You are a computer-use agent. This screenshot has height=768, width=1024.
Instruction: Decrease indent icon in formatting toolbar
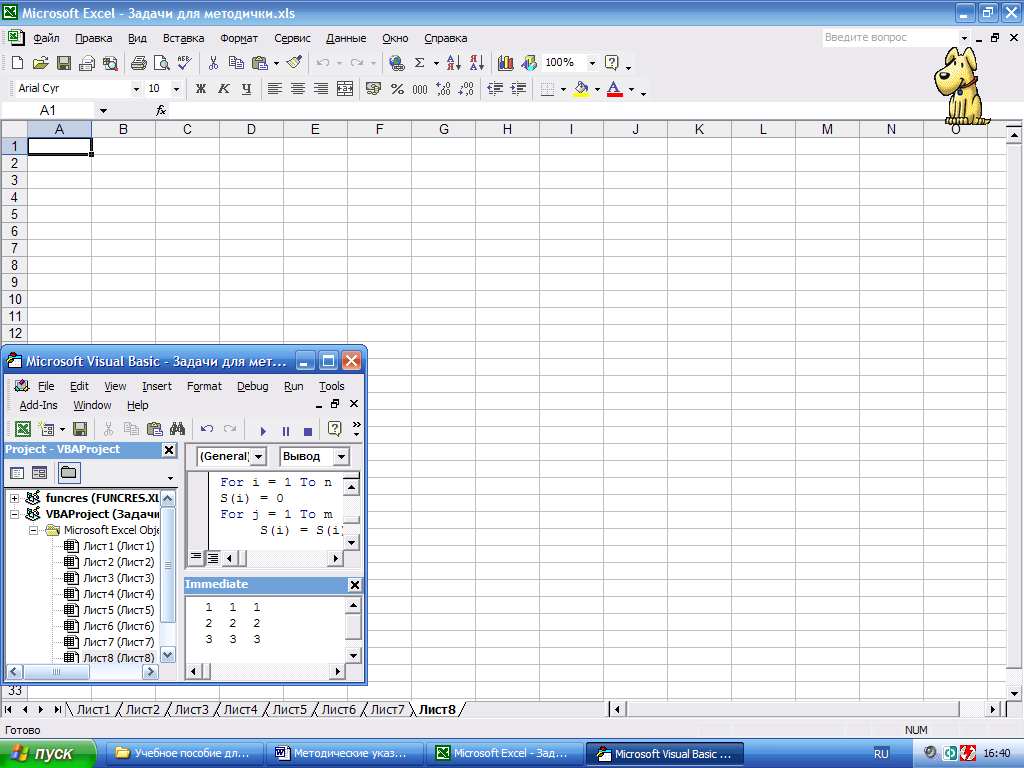click(x=496, y=89)
